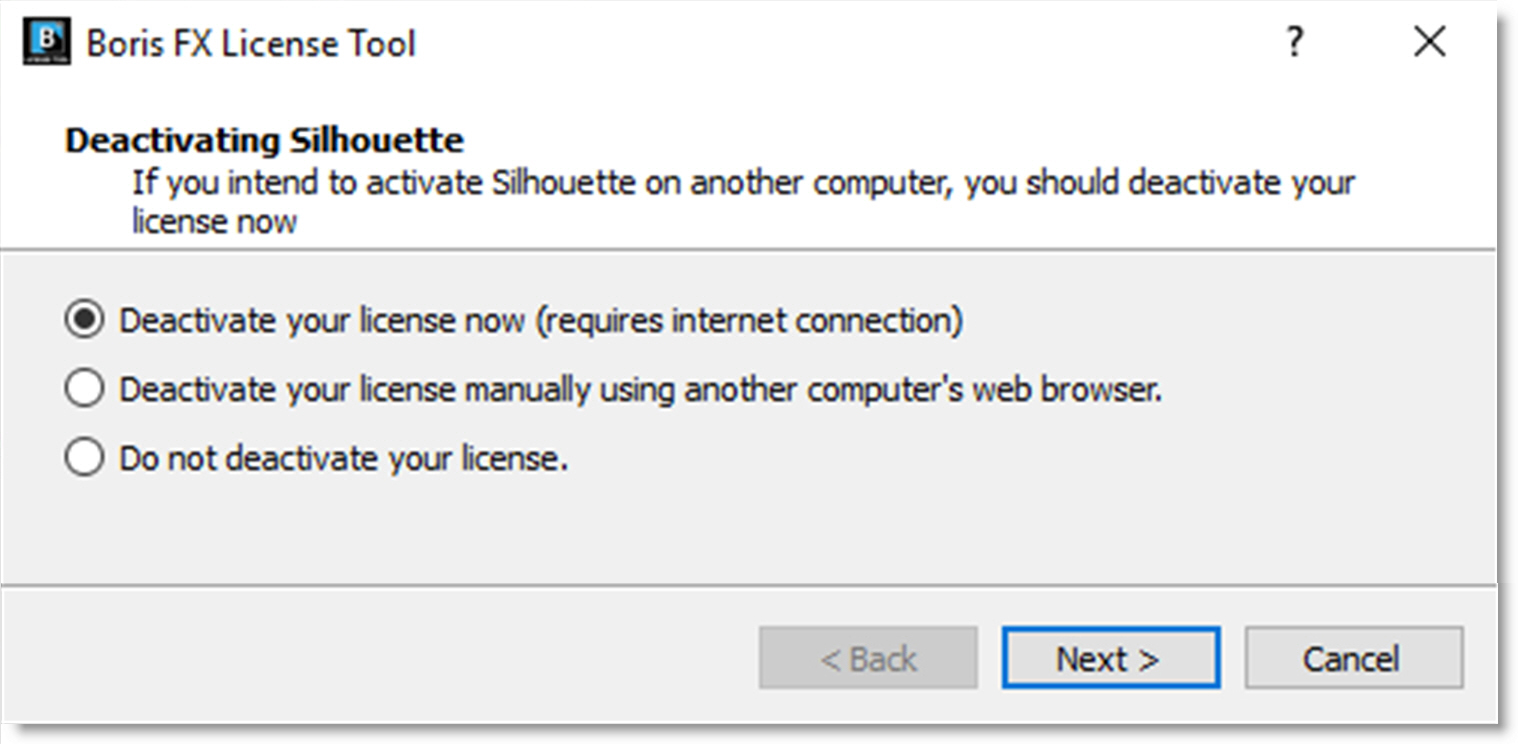Click the greyed-out < Back button
Viewport: 1518px width, 744px height.
pos(867,659)
